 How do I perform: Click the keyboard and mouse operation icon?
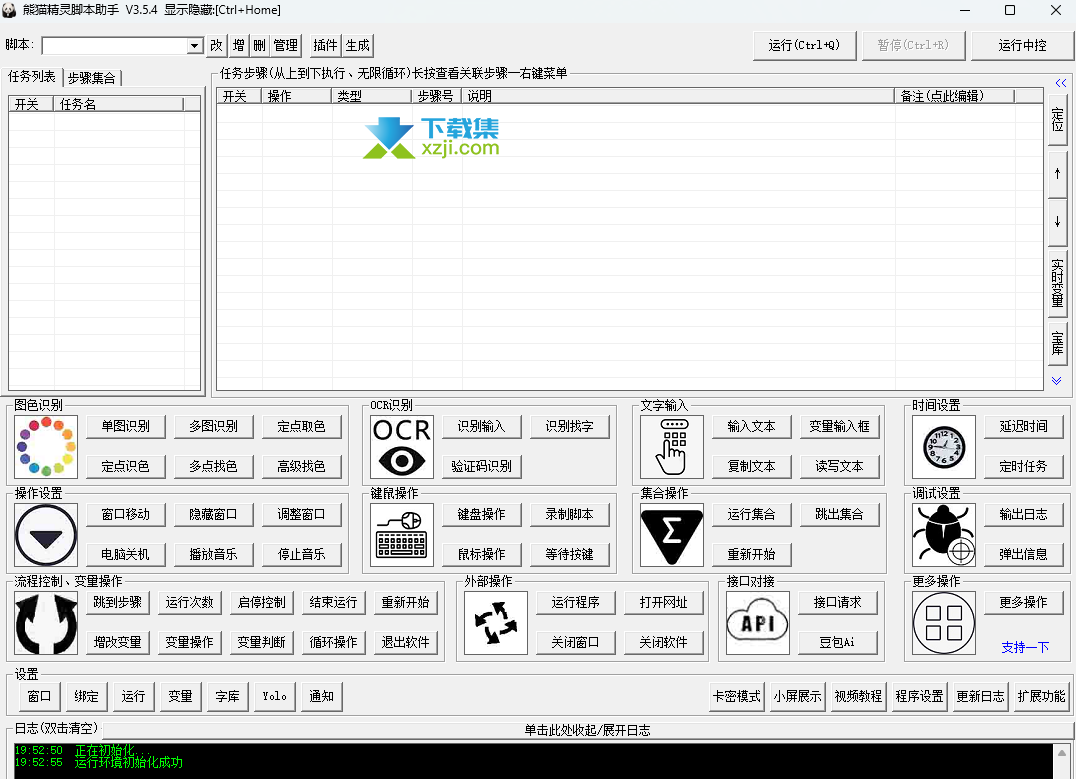pos(402,535)
